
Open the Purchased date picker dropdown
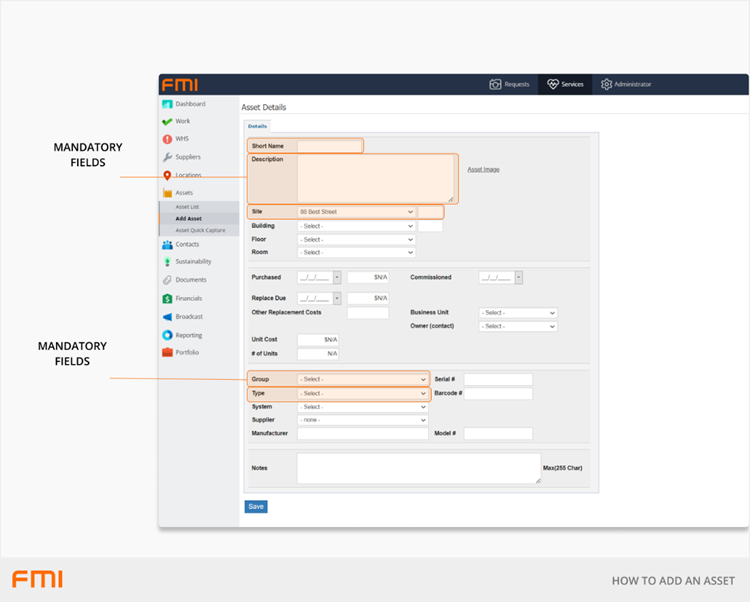336,277
